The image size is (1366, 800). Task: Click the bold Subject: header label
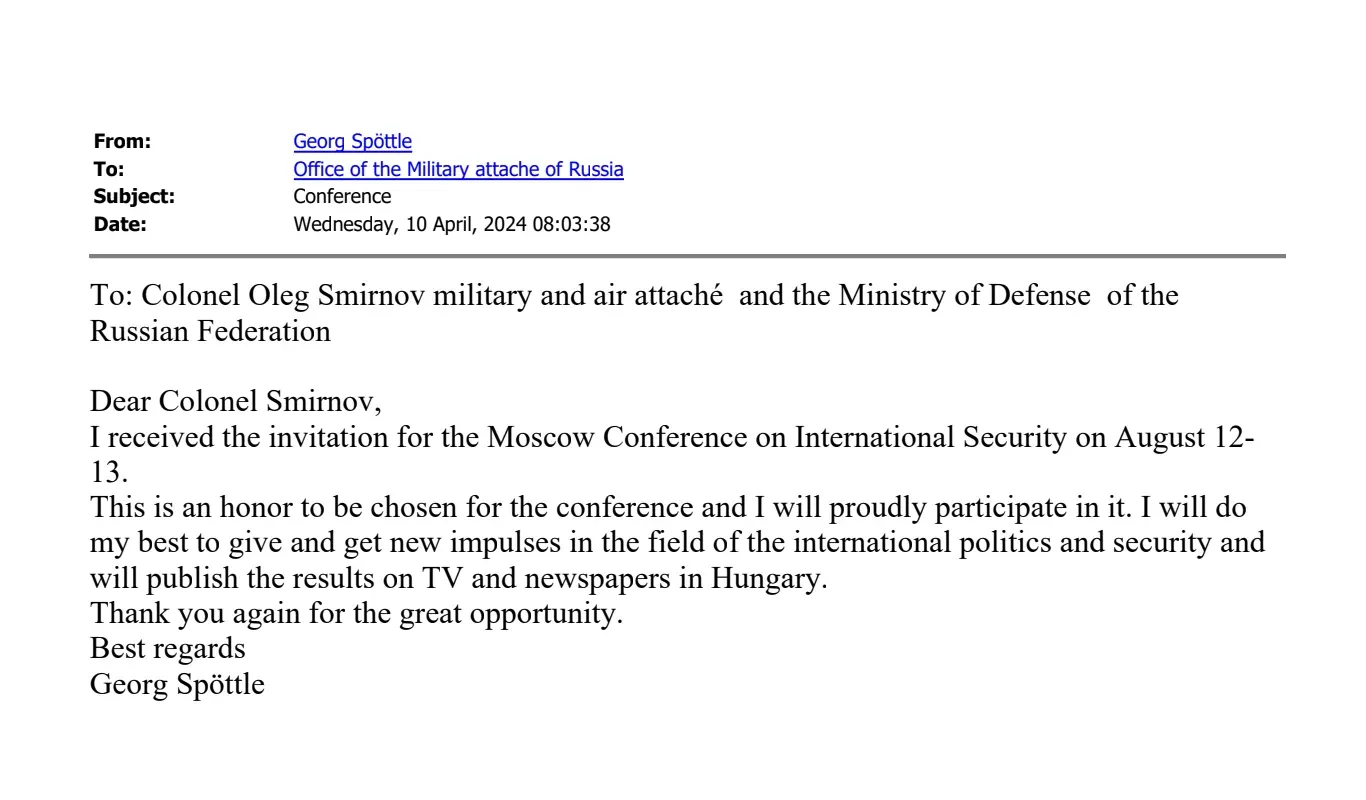point(134,196)
